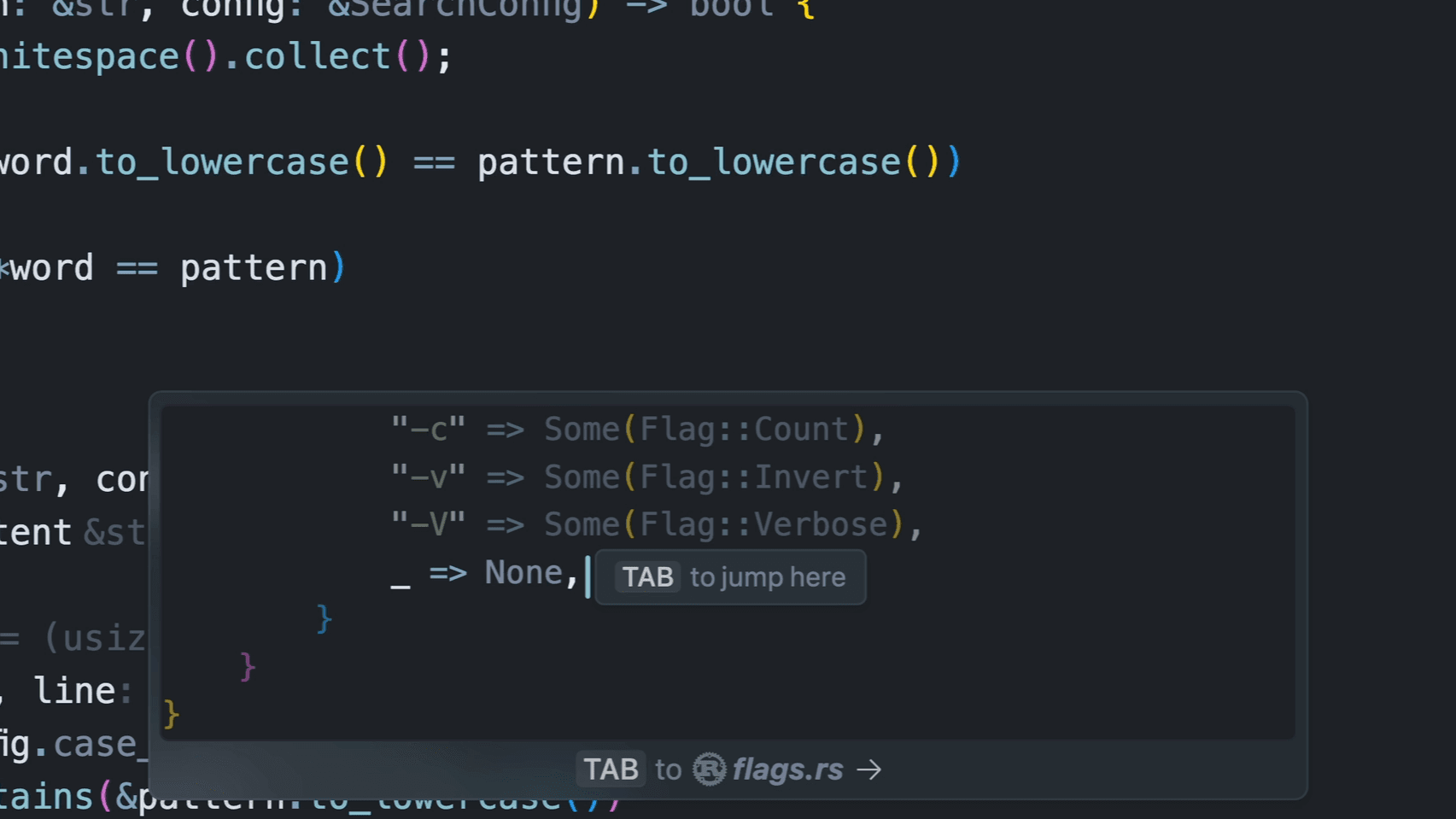This screenshot has width=1456, height=819.
Task: Click the Rust file icon beside flags.rs
Action: point(709,769)
